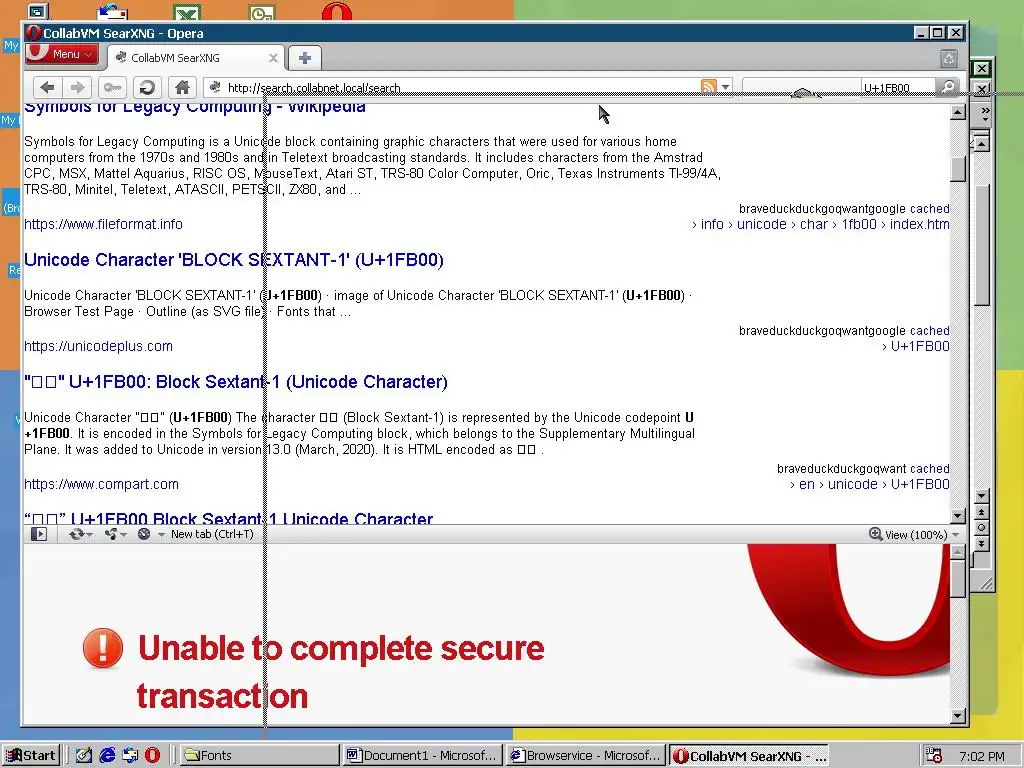This screenshot has width=1024, height=768.
Task: Open the Opera Unite status bar icon
Action: tap(115, 534)
